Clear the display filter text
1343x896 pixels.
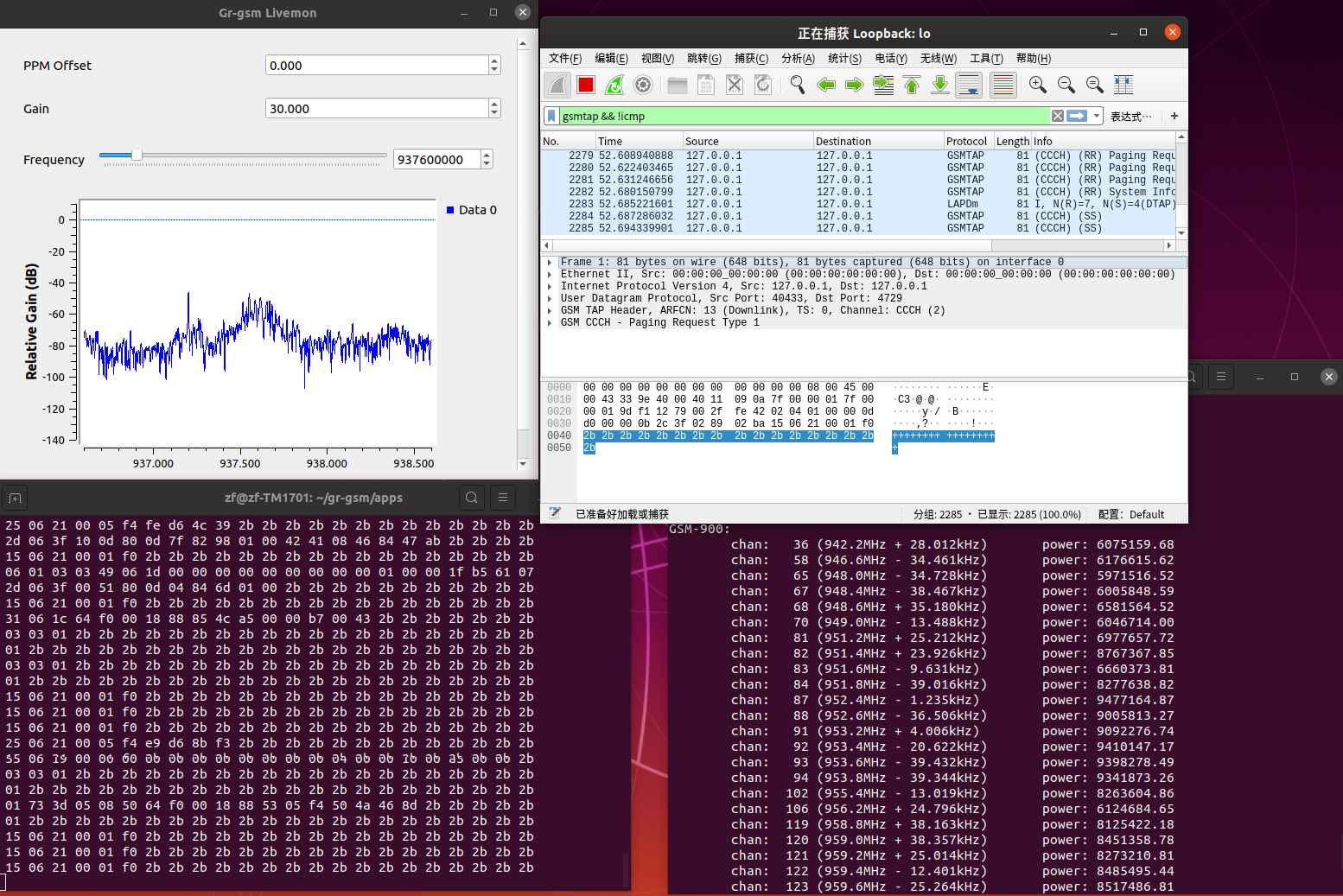1058,116
